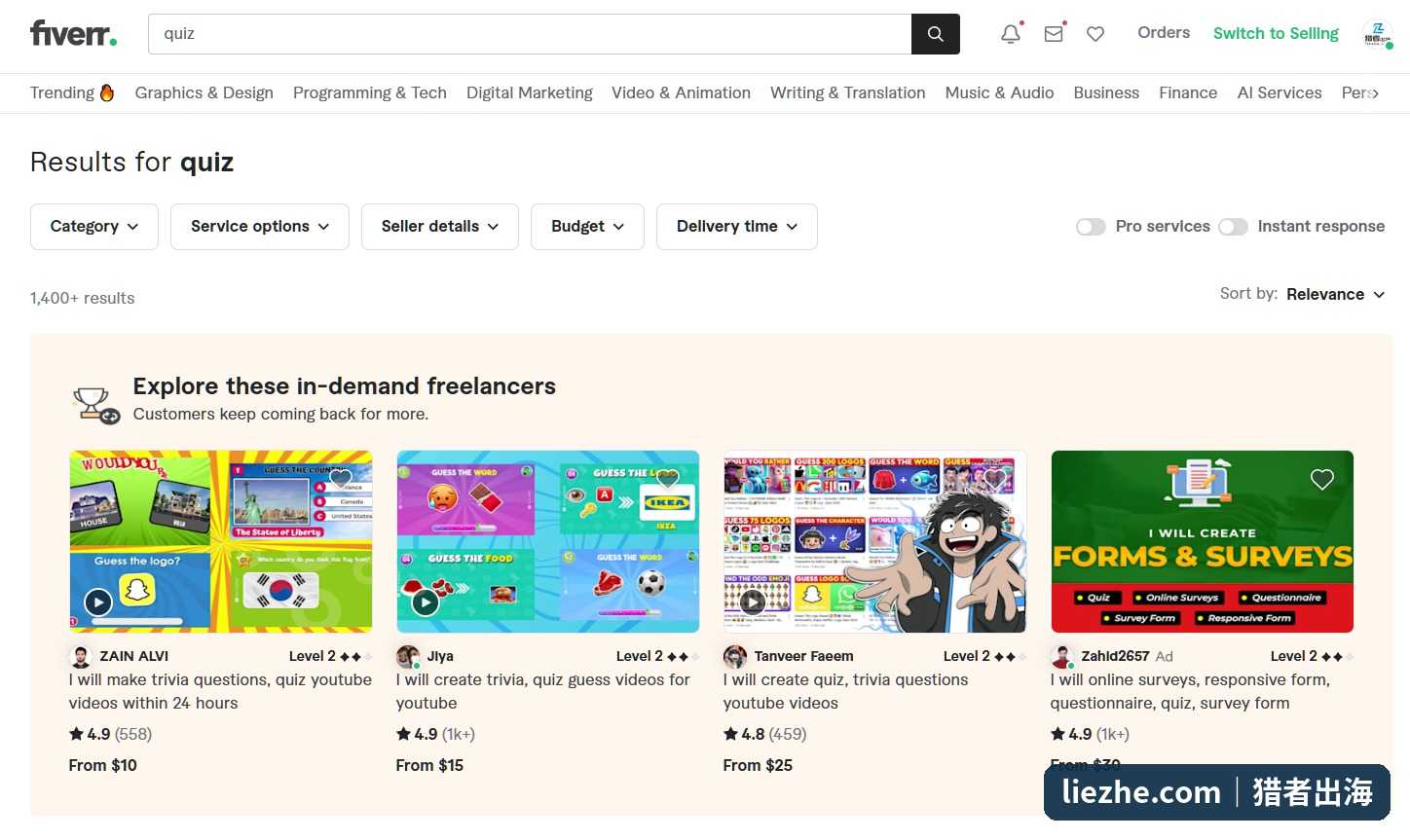
Task: Expand the Budget filter
Action: tap(587, 227)
